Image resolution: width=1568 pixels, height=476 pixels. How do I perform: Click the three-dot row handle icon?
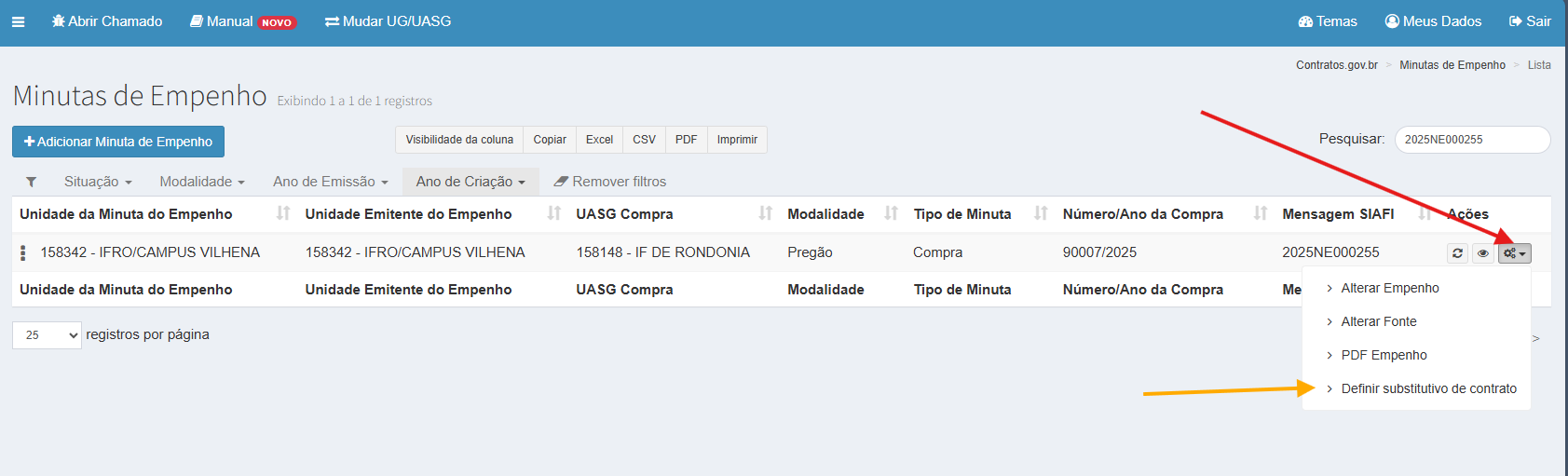tap(23, 252)
